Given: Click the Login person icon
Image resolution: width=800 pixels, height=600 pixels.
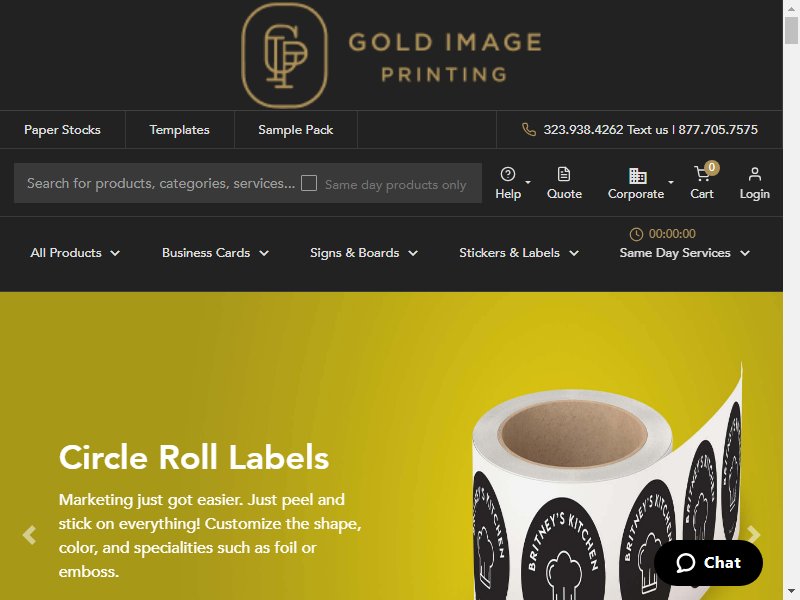Looking at the screenshot, I should tap(755, 174).
